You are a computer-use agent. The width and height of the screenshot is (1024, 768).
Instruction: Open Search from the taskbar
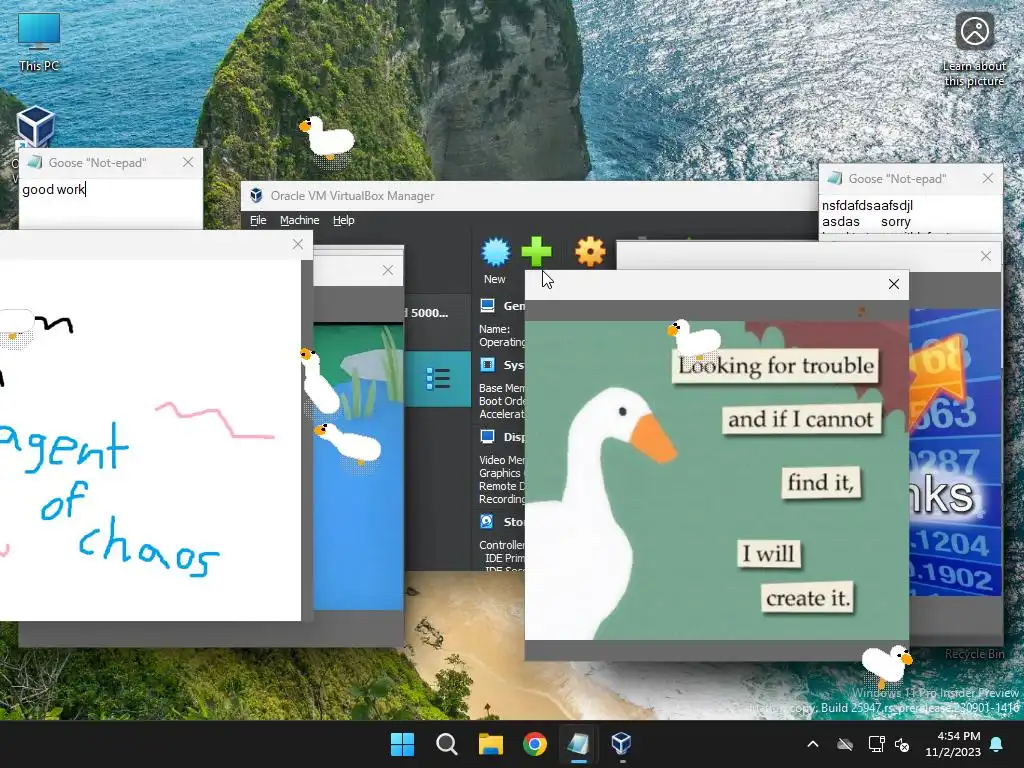(447, 744)
